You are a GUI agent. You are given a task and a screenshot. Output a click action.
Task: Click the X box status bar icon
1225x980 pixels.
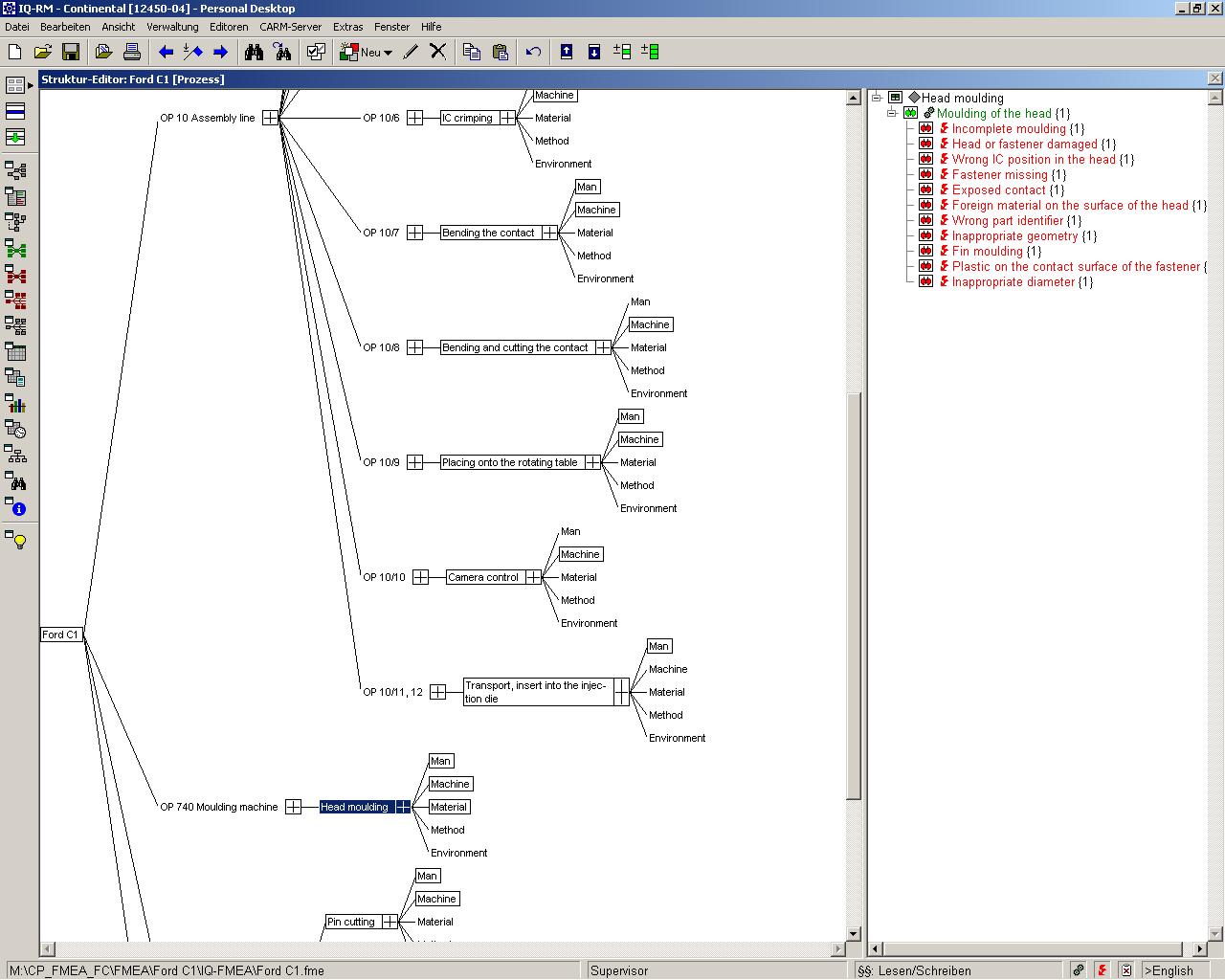coord(1126,970)
